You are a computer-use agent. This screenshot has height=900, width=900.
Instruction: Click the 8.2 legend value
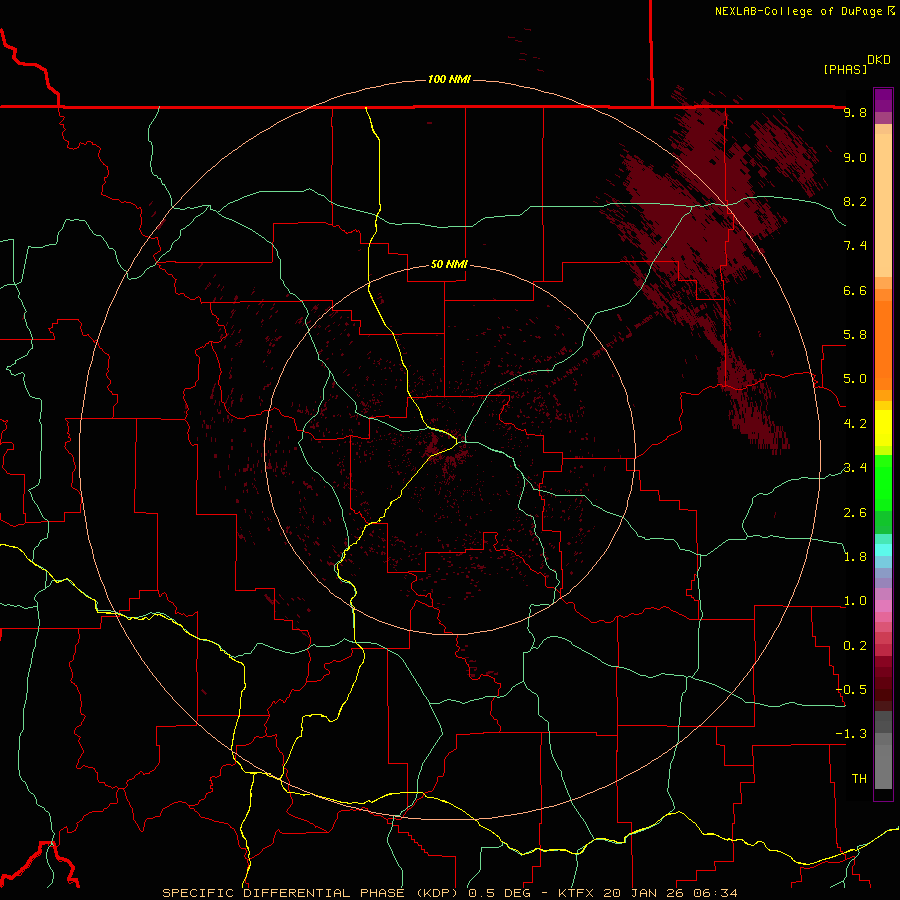(855, 201)
